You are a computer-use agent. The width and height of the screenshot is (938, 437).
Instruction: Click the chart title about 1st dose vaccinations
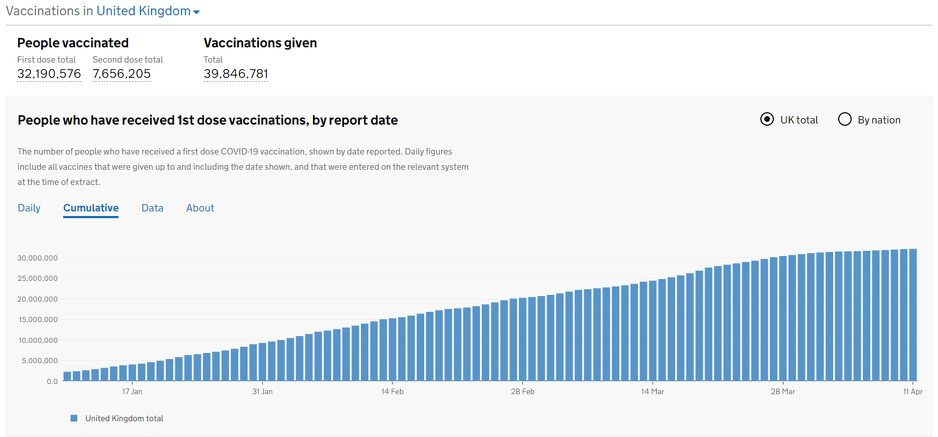(x=208, y=120)
